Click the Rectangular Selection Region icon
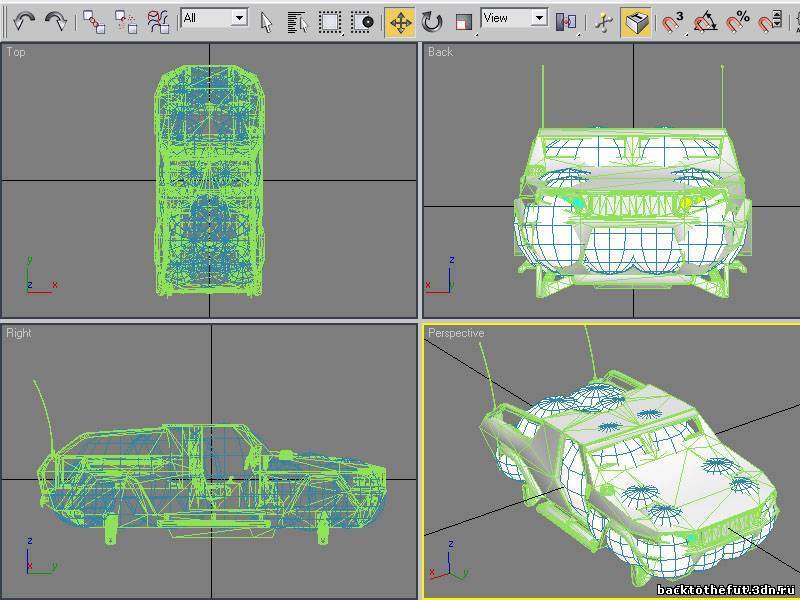The height and width of the screenshot is (600, 800). (330, 22)
